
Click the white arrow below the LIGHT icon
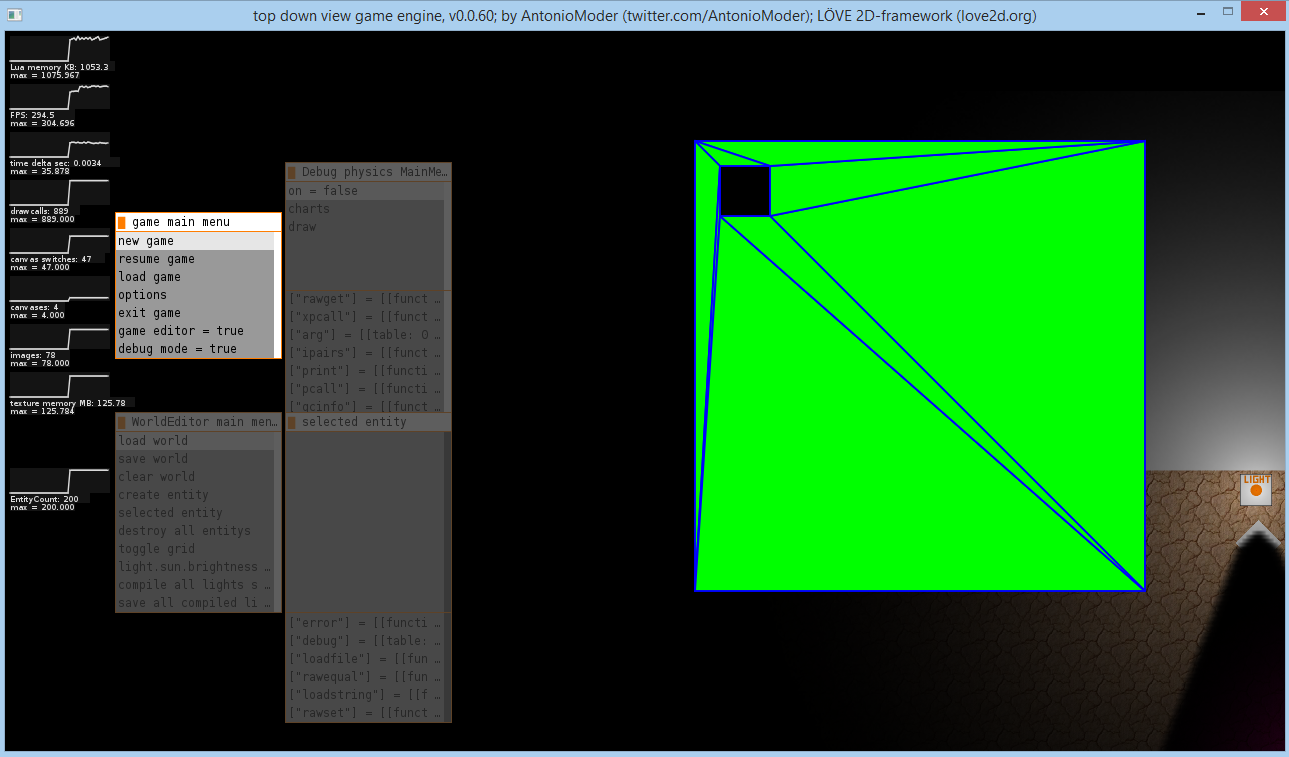point(1258,533)
